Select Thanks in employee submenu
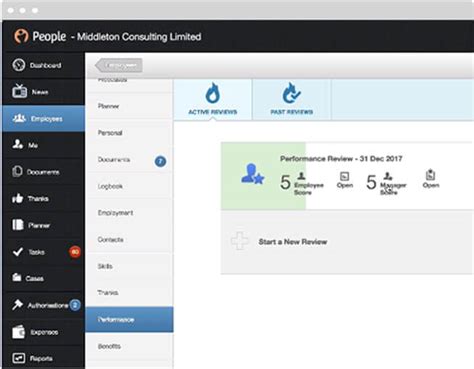Viewport: 474px width, 369px height. coord(129,293)
